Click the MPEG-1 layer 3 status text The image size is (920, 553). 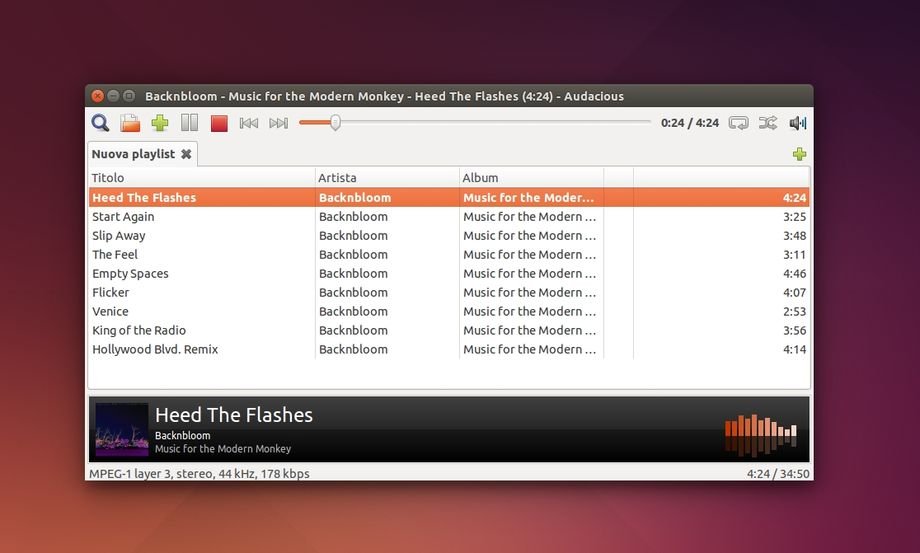click(x=199, y=473)
